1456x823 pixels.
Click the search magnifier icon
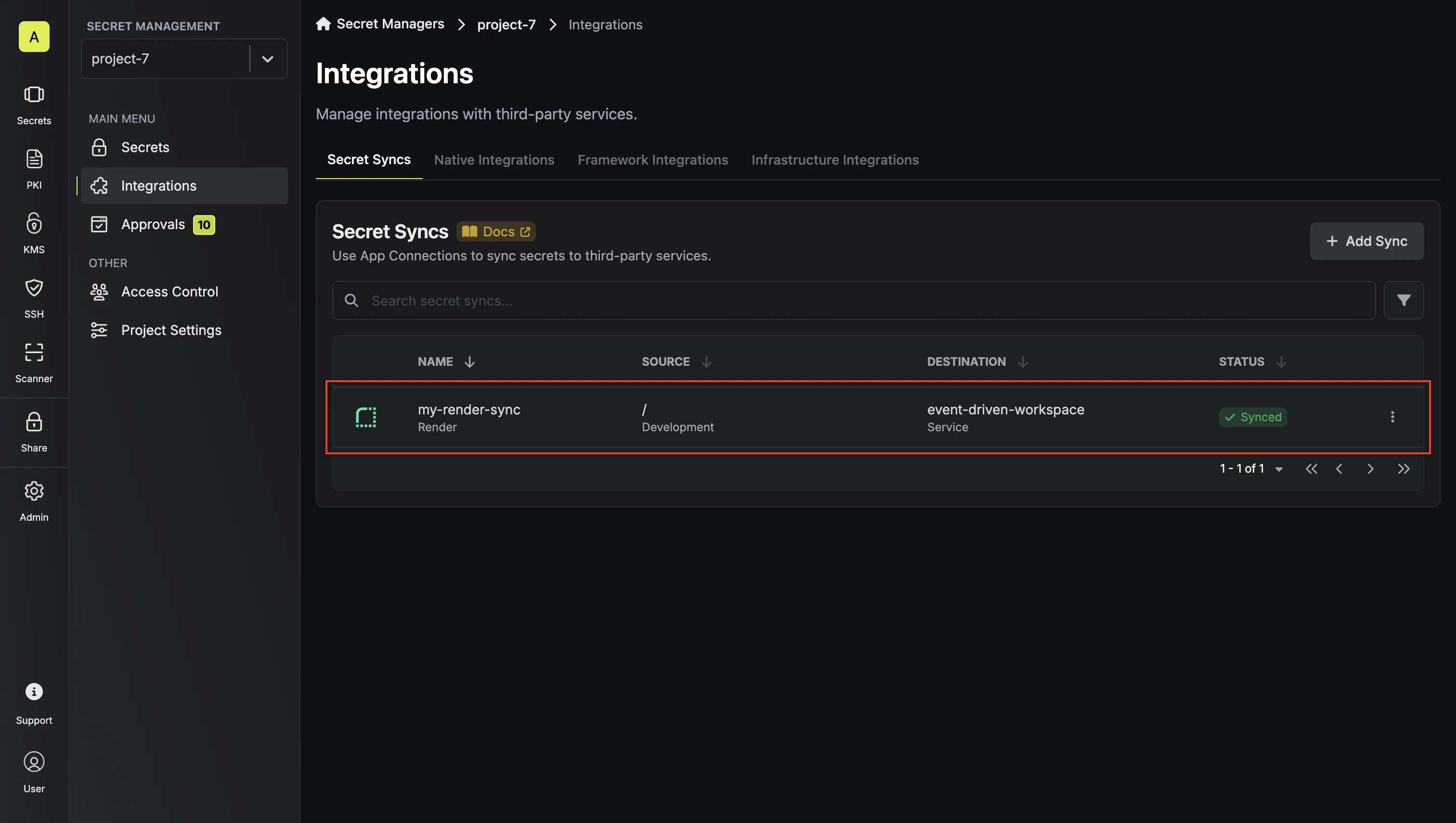[x=351, y=300]
